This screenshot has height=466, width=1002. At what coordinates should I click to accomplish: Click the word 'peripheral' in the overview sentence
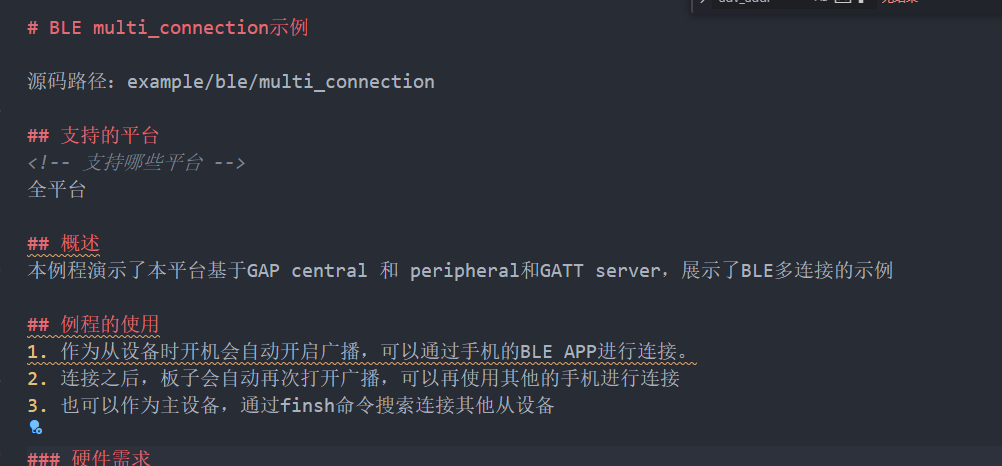(465, 270)
